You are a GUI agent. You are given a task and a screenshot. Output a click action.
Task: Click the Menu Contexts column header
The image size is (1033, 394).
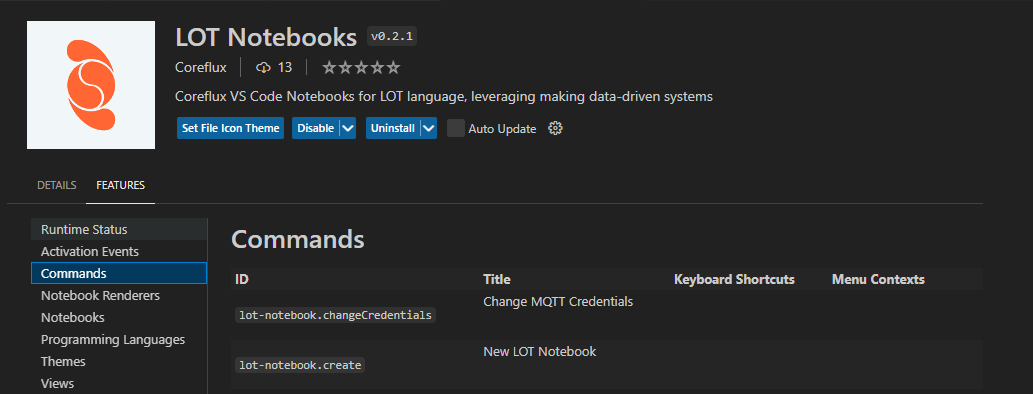point(878,279)
